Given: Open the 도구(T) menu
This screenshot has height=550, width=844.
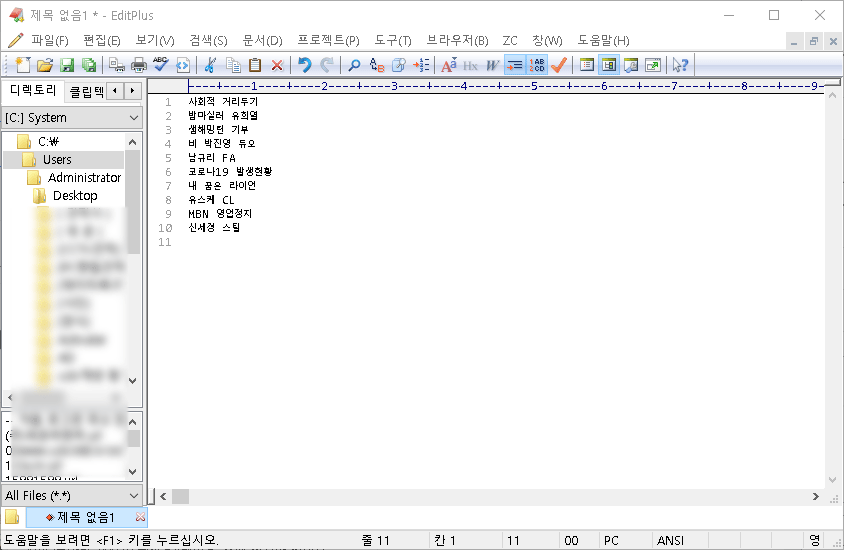Looking at the screenshot, I should 393,40.
